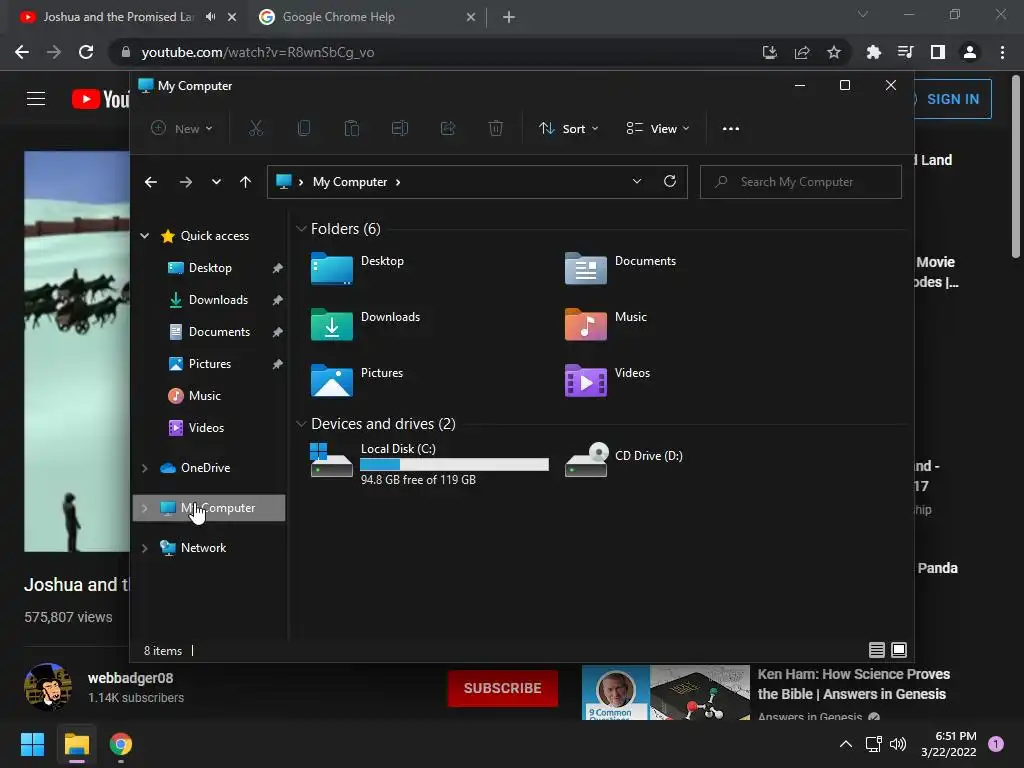1024x768 pixels.
Task: Click the Delete trash icon
Action: pos(496,129)
